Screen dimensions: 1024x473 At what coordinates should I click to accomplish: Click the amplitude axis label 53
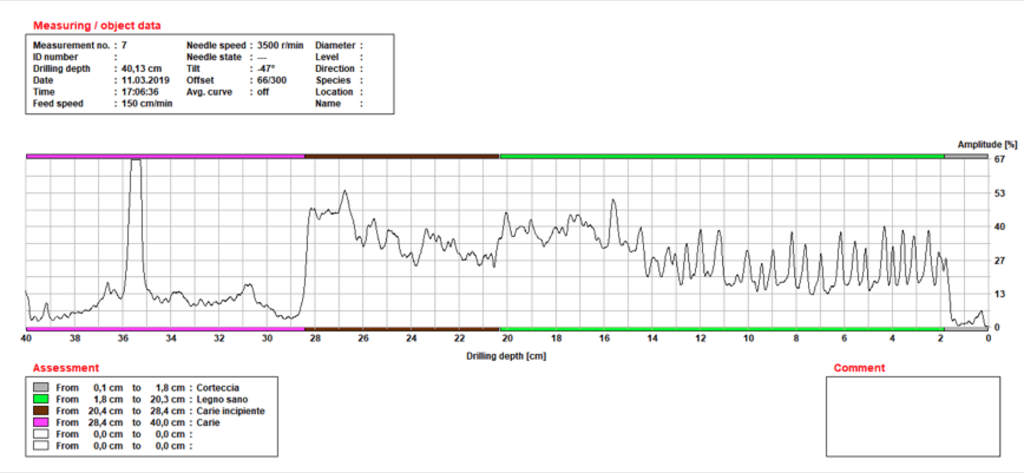[999, 193]
